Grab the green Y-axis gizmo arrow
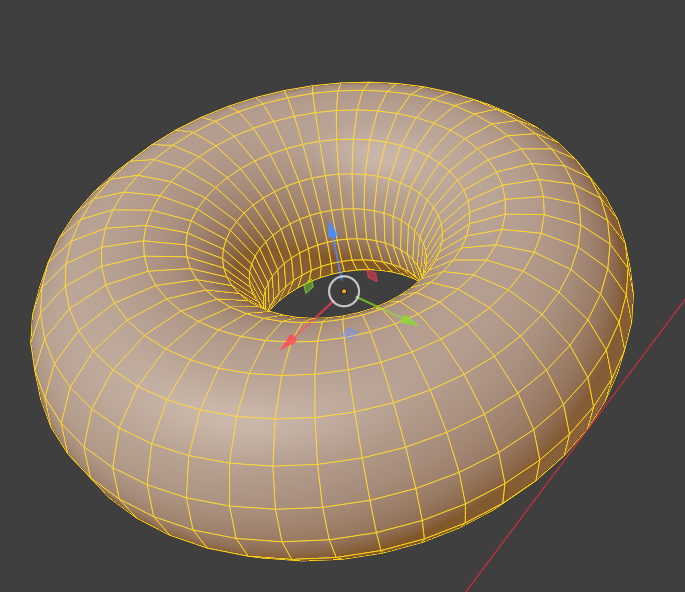The image size is (685, 592). 409,321
